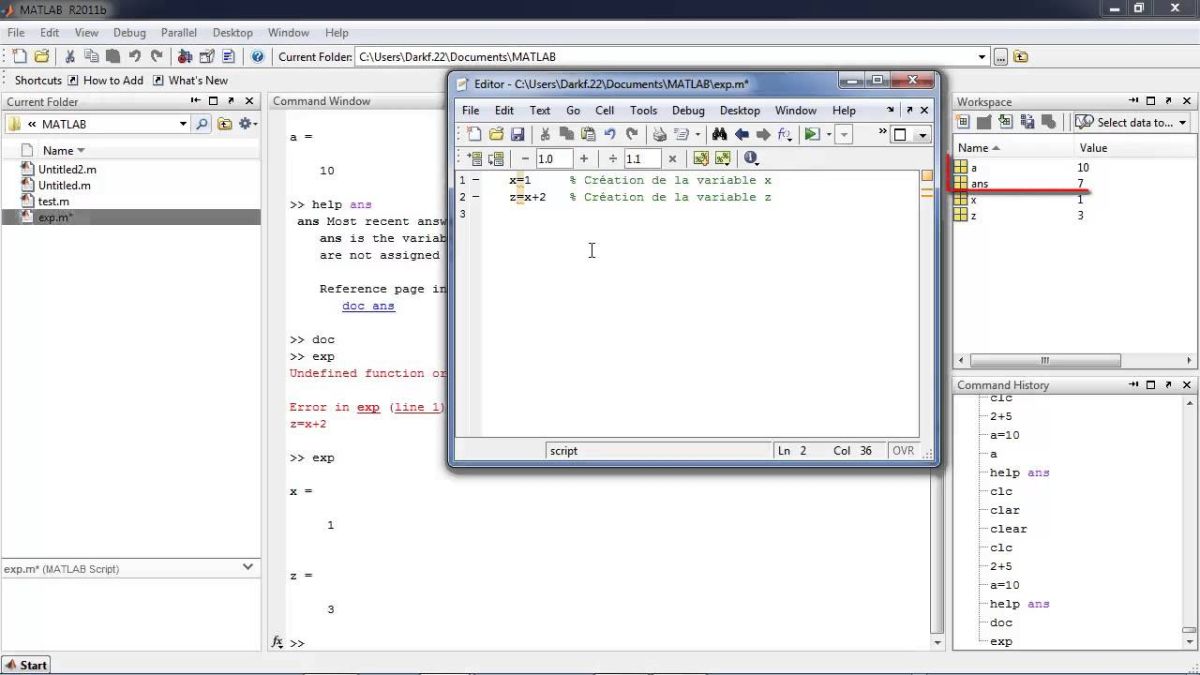Open the Run button dropdown arrow in the Editor

828,134
